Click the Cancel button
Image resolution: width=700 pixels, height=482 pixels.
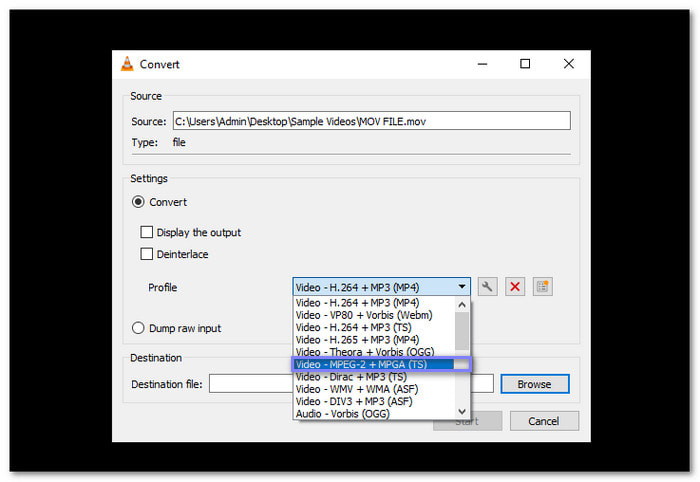click(x=544, y=421)
